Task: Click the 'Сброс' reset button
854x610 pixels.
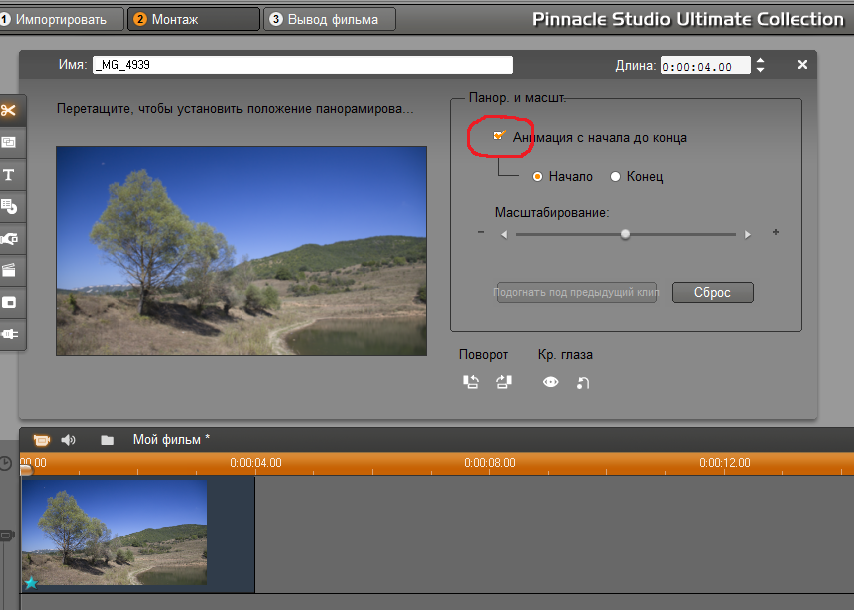Action: coord(712,292)
